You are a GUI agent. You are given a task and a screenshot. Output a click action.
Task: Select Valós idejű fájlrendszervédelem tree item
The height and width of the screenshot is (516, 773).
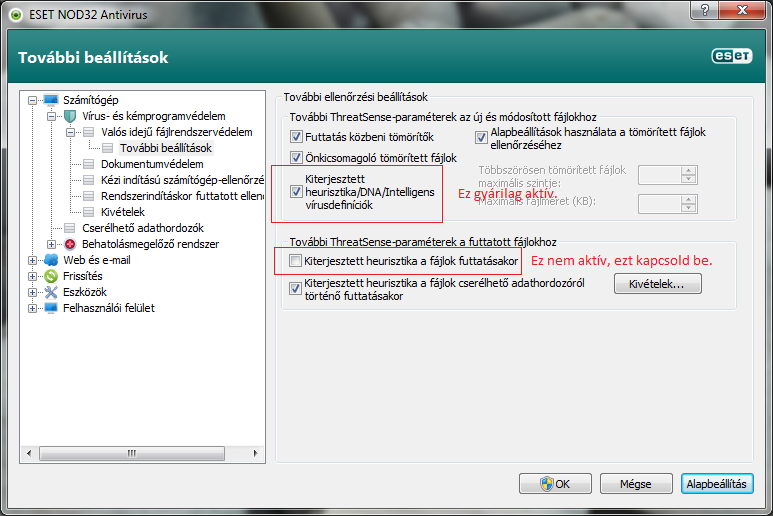click(176, 132)
